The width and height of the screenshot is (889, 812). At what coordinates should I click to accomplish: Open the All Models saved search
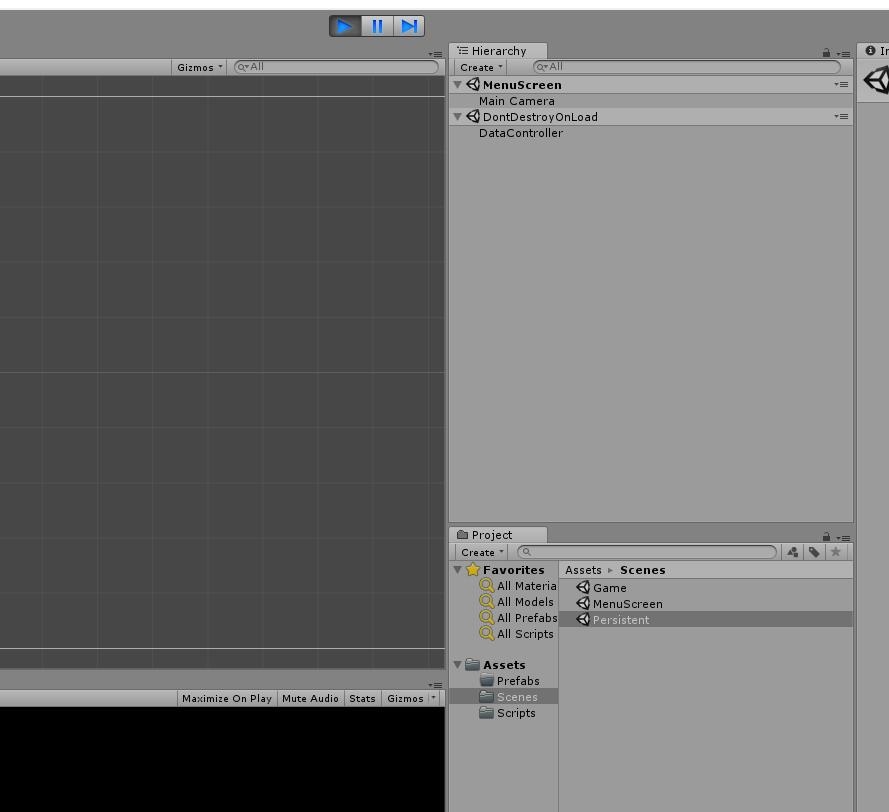(517, 602)
